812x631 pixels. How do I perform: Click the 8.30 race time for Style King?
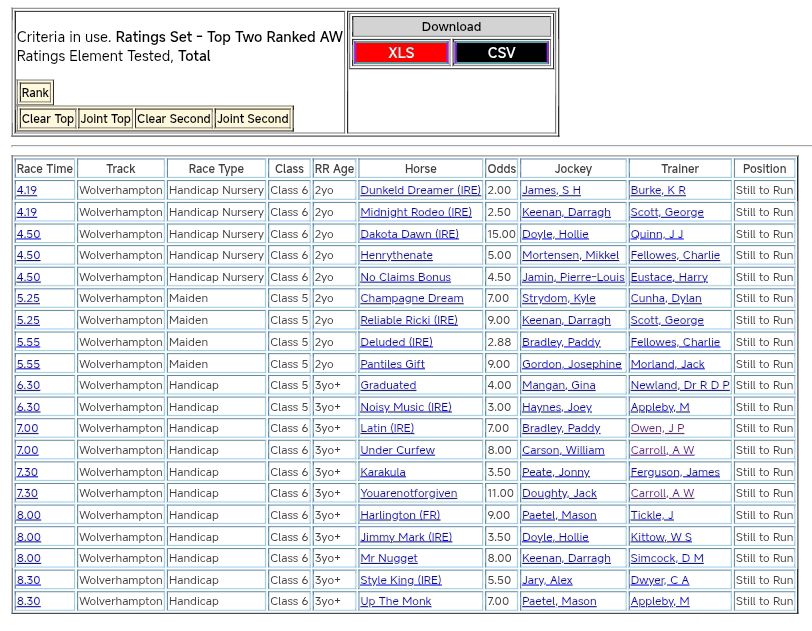[28, 580]
